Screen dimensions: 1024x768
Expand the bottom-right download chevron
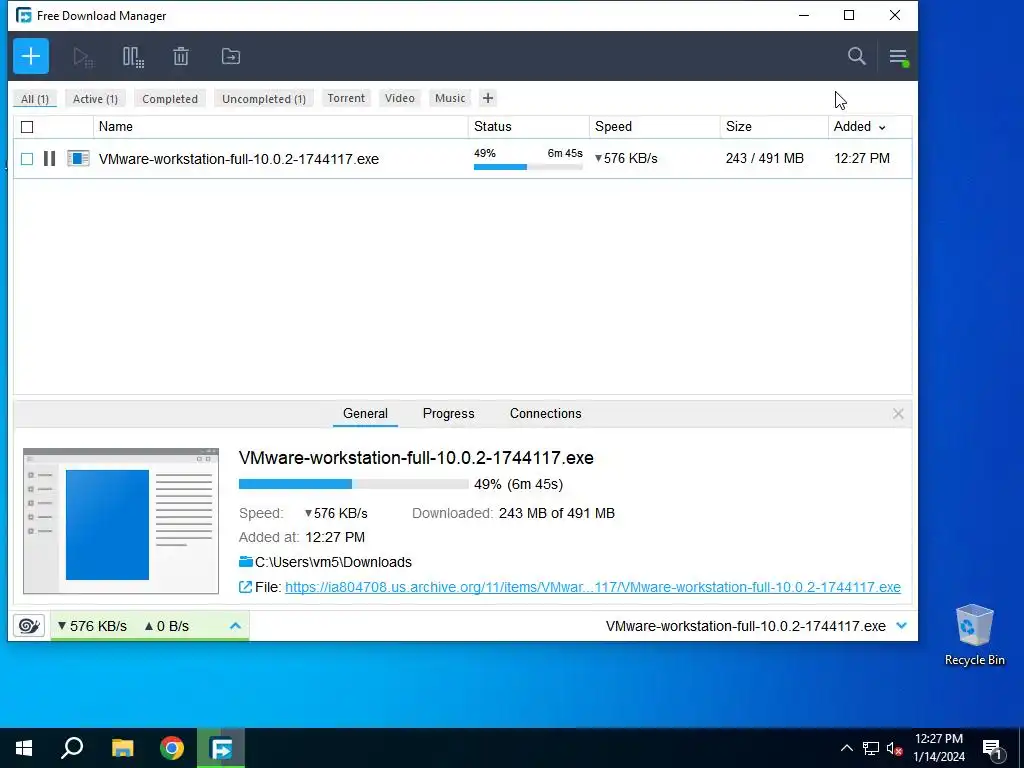click(x=902, y=626)
